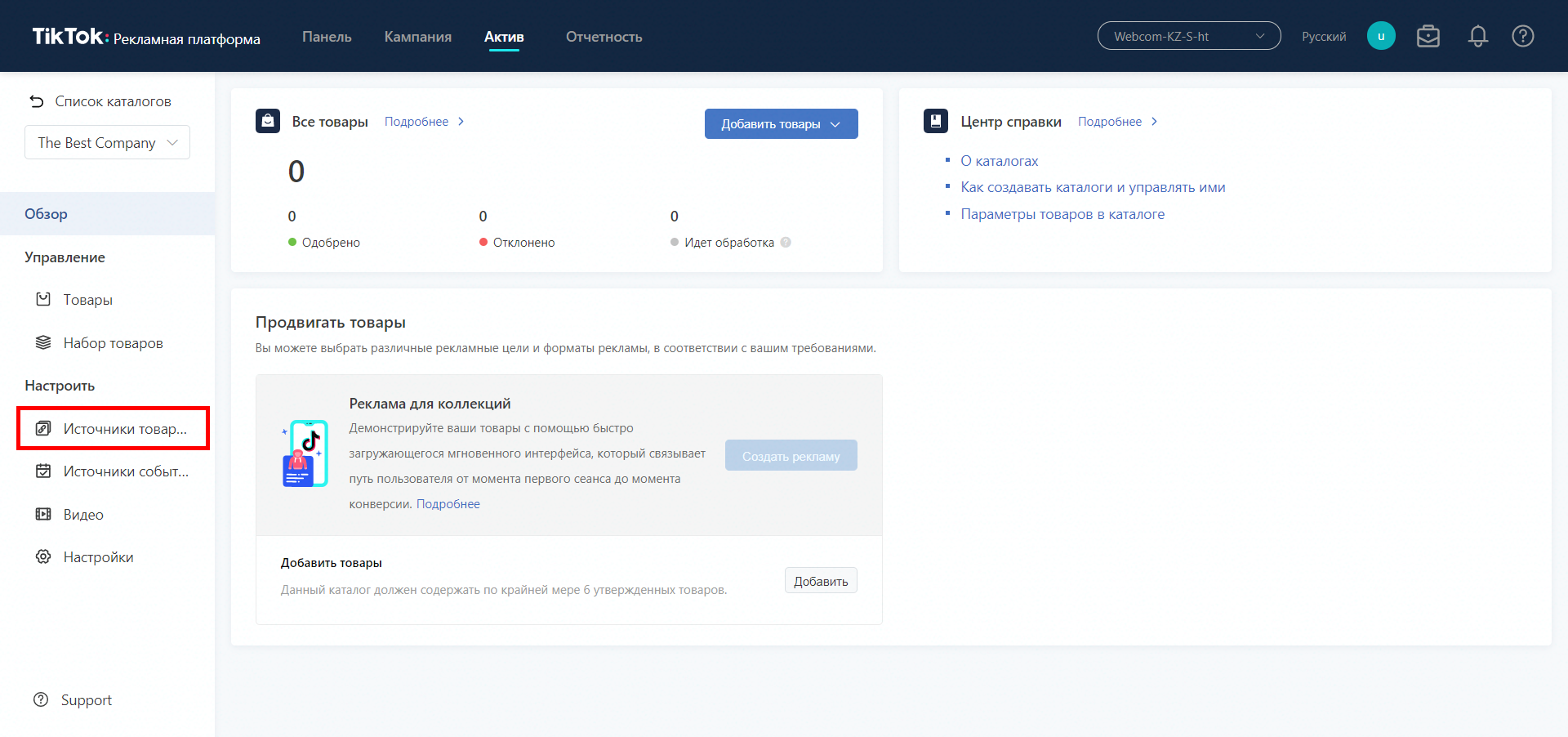
Task: Switch to the Кампания tab
Action: pos(417,37)
